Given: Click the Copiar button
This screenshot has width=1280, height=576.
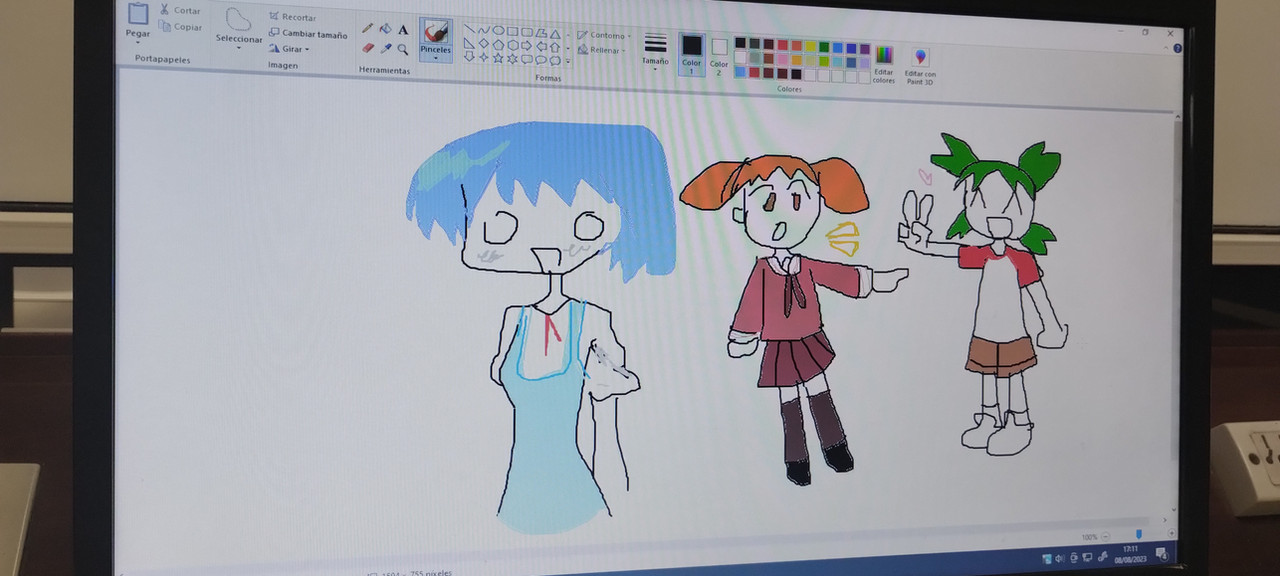Looking at the screenshot, I should point(181,27).
